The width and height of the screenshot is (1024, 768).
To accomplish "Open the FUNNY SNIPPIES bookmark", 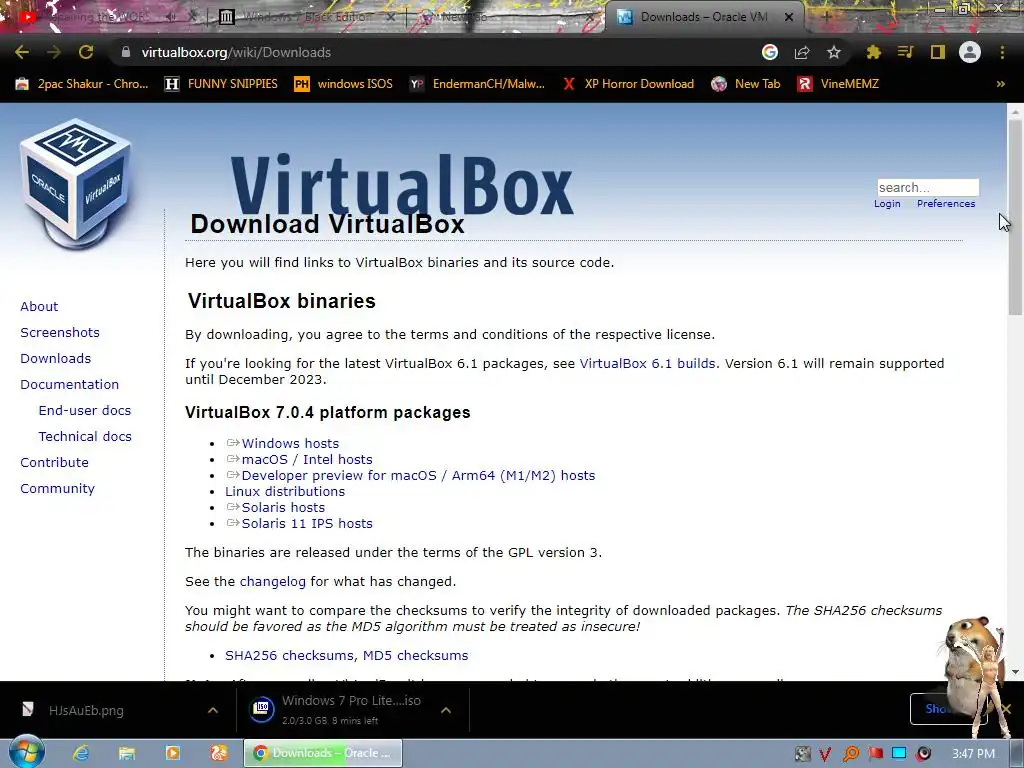I will point(221,84).
